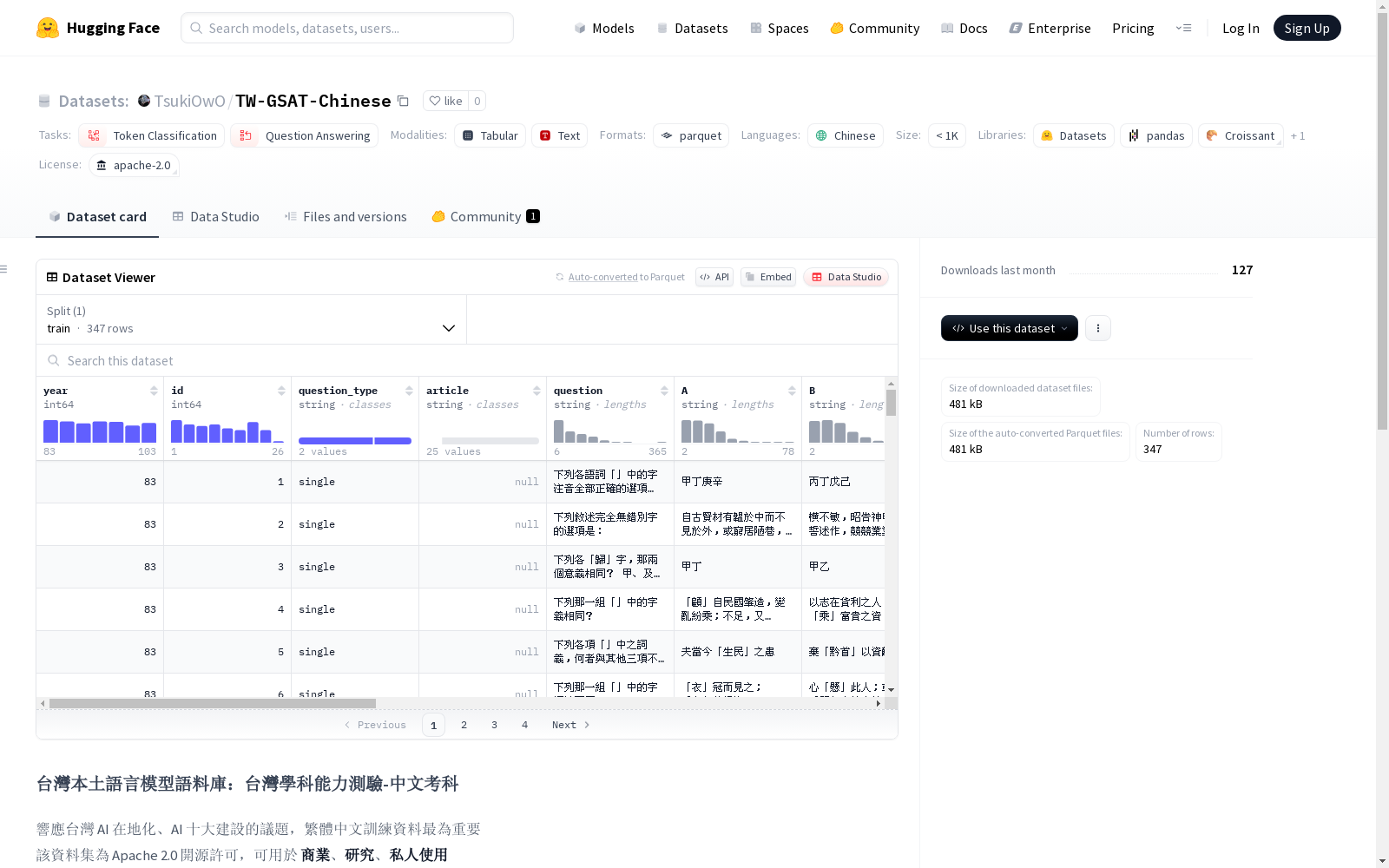Click the table horizontal scrollbar
Image resolution: width=1389 pixels, height=868 pixels.
213,703
